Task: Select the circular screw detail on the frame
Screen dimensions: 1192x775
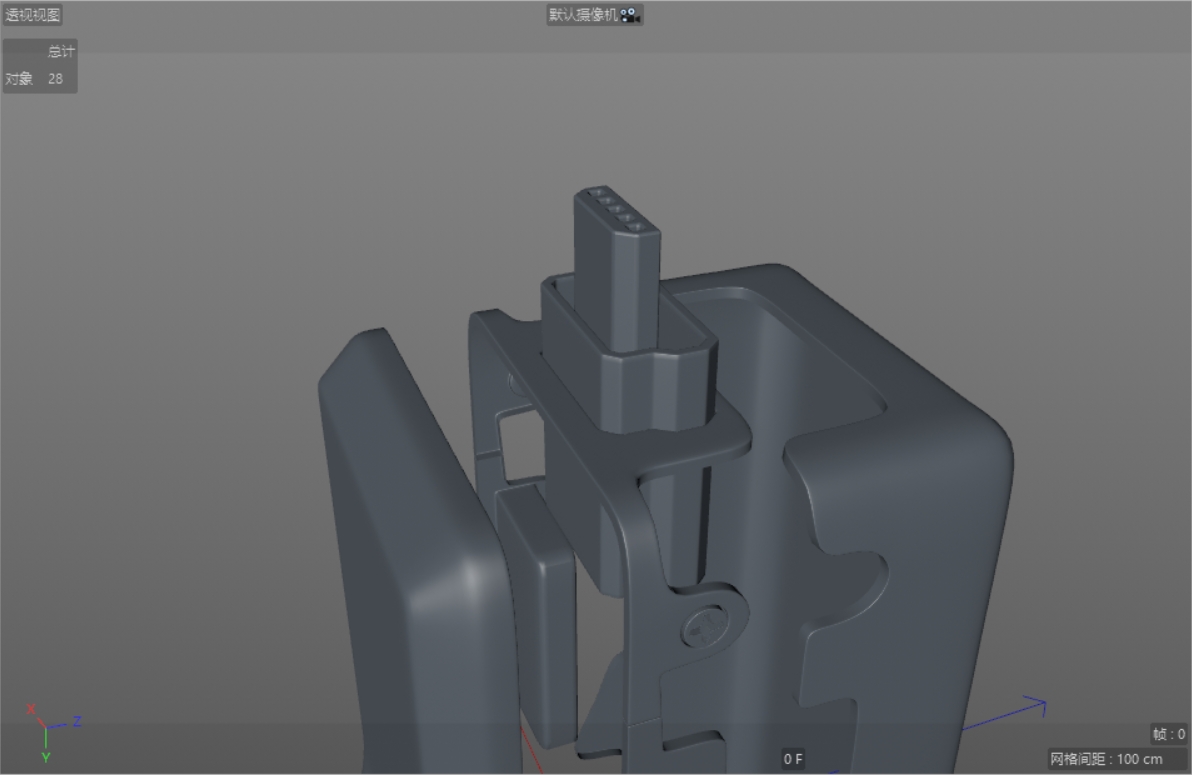Action: [706, 625]
